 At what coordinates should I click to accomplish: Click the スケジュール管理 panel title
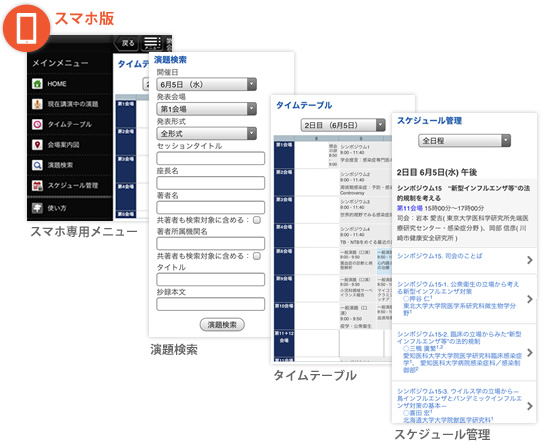pyautogui.click(x=429, y=121)
